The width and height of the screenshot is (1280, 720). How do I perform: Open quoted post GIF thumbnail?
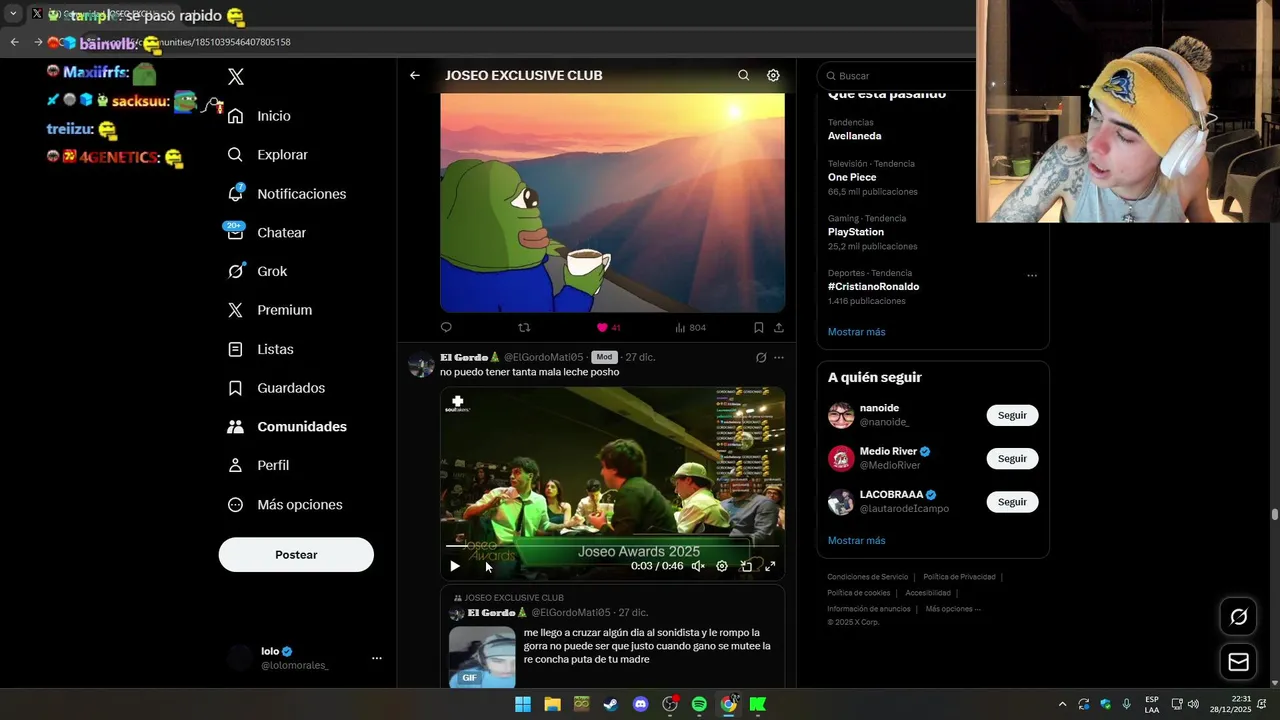[x=482, y=656]
